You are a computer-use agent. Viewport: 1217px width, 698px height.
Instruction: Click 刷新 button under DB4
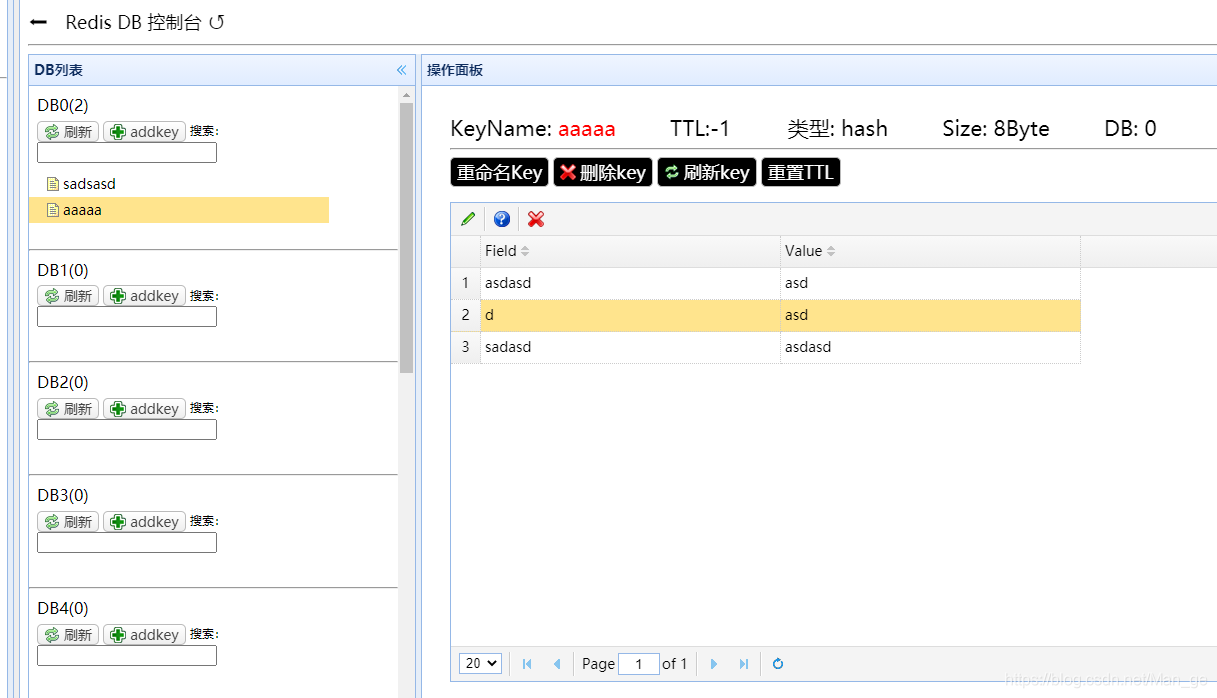click(x=68, y=635)
